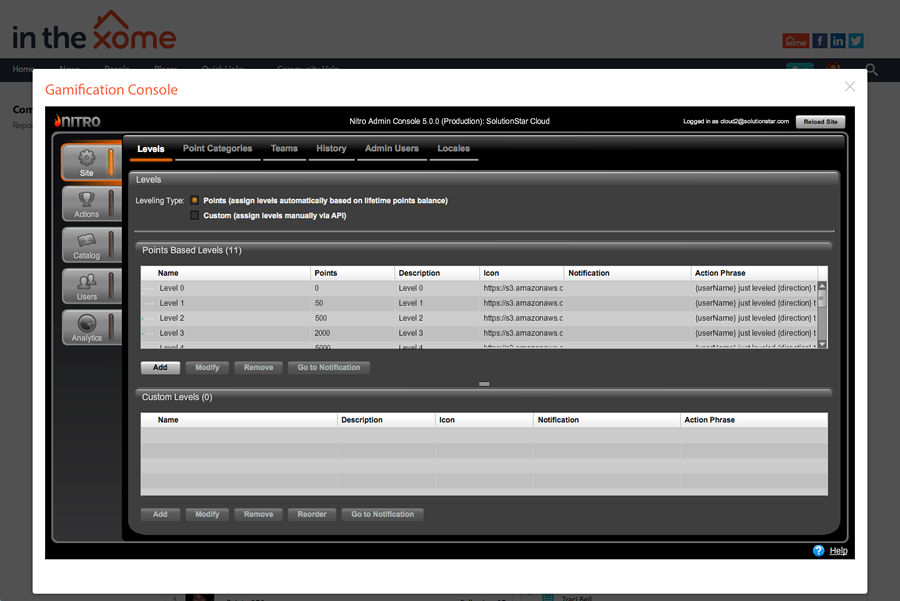The width and height of the screenshot is (900, 601).
Task: Click the 'Gamification Console' dialog title
Action: point(111,90)
